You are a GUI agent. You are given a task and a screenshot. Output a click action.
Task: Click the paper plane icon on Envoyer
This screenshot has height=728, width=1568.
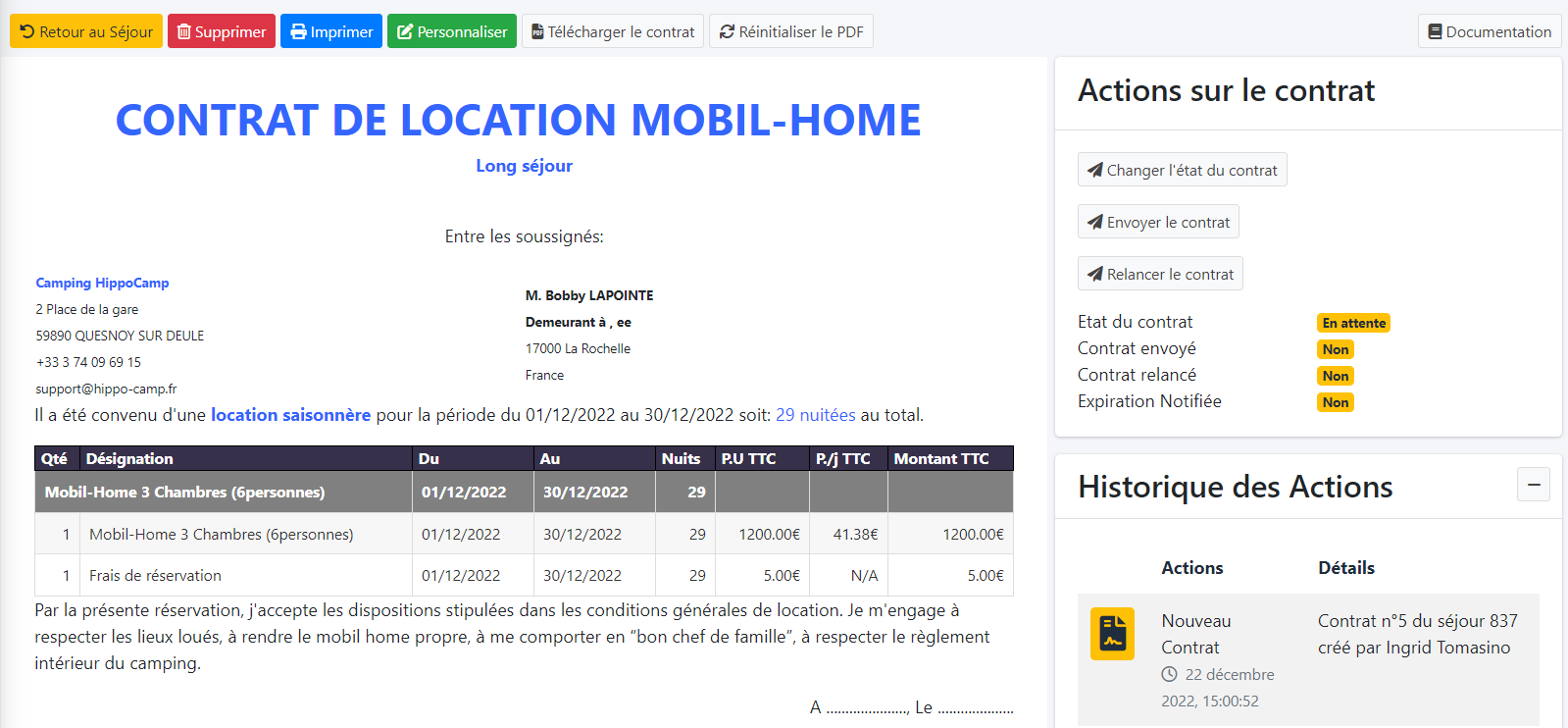[x=1094, y=222]
